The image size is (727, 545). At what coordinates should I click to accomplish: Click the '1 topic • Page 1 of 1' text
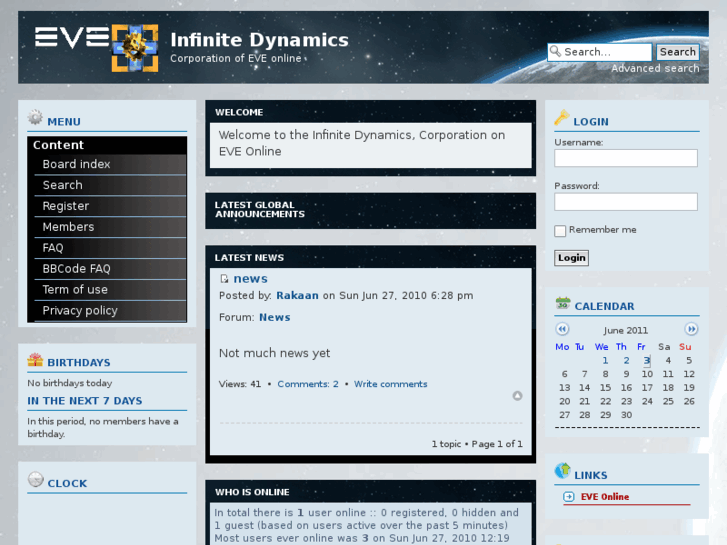pos(477,444)
